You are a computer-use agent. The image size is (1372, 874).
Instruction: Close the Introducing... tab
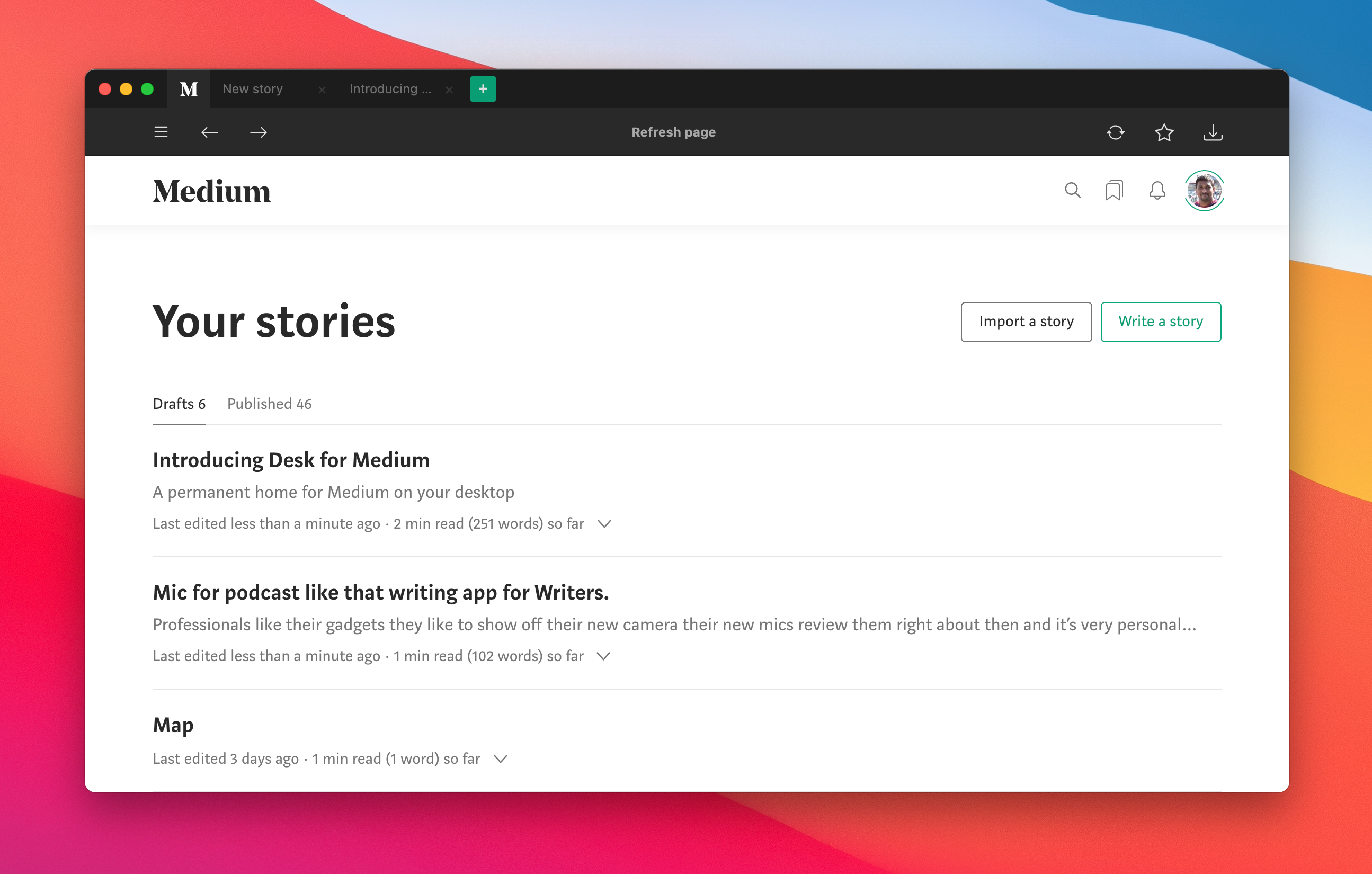(x=449, y=90)
